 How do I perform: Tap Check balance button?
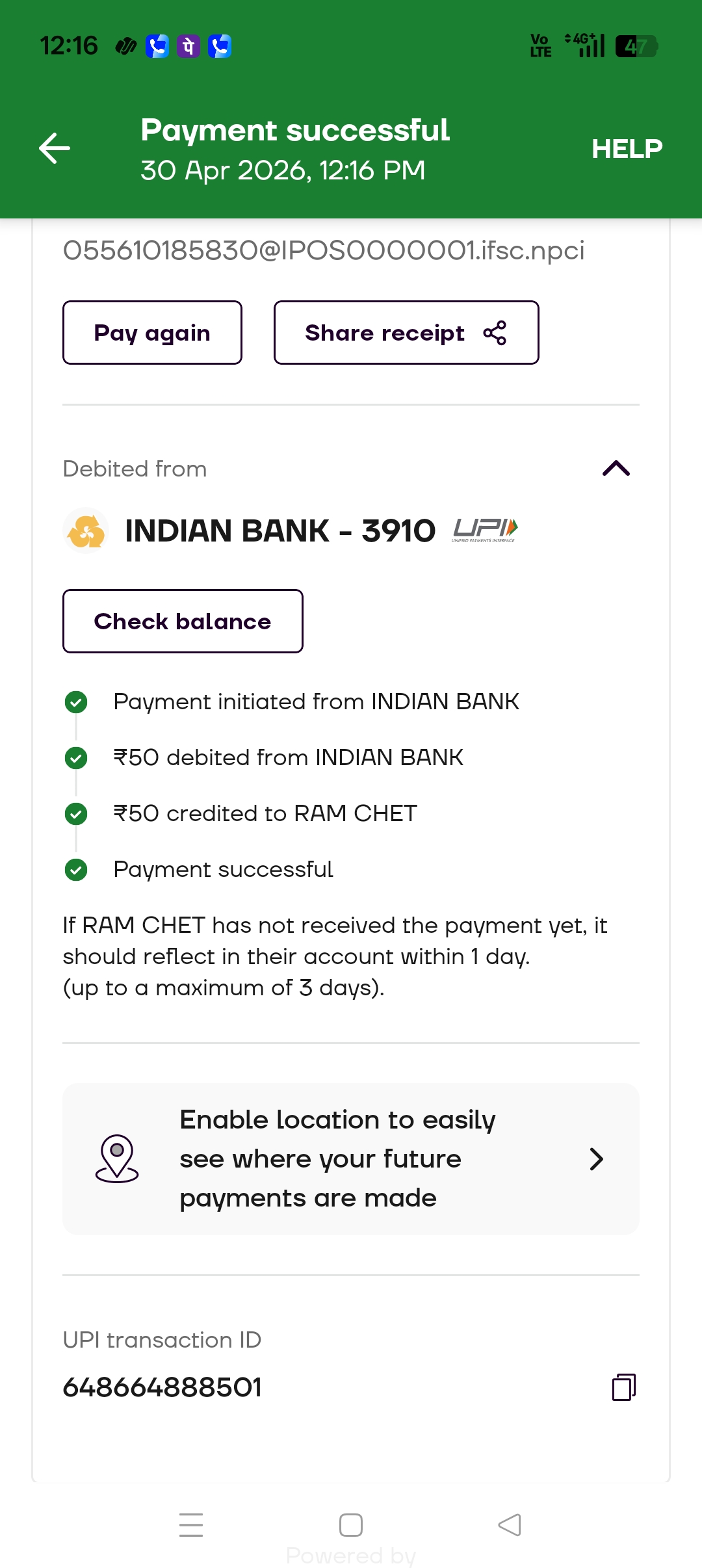click(x=183, y=621)
